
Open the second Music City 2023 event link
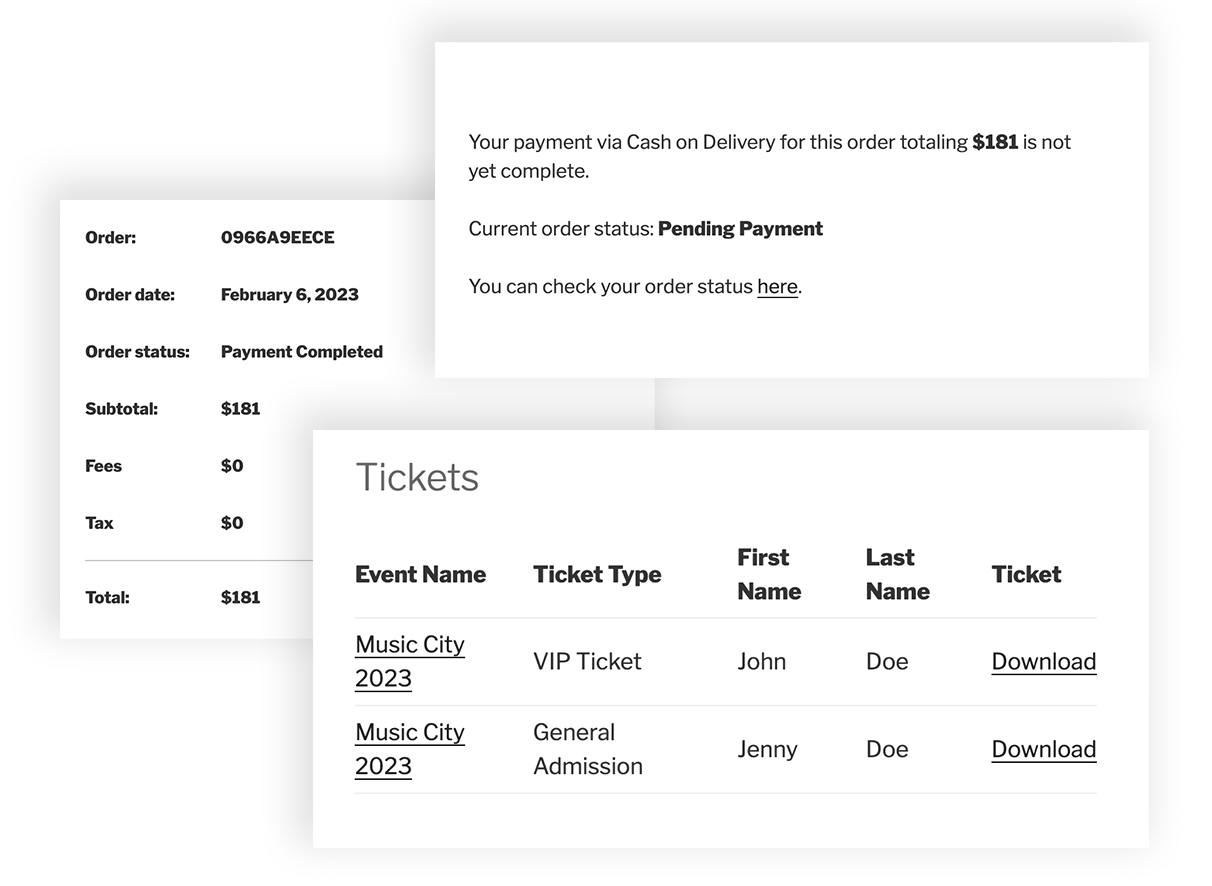tap(409, 749)
